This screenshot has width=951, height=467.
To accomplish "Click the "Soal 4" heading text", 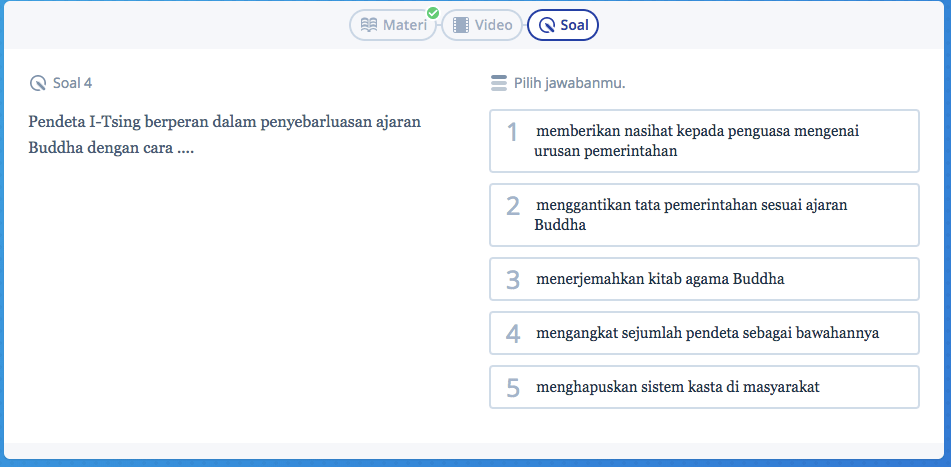I will tap(72, 83).
